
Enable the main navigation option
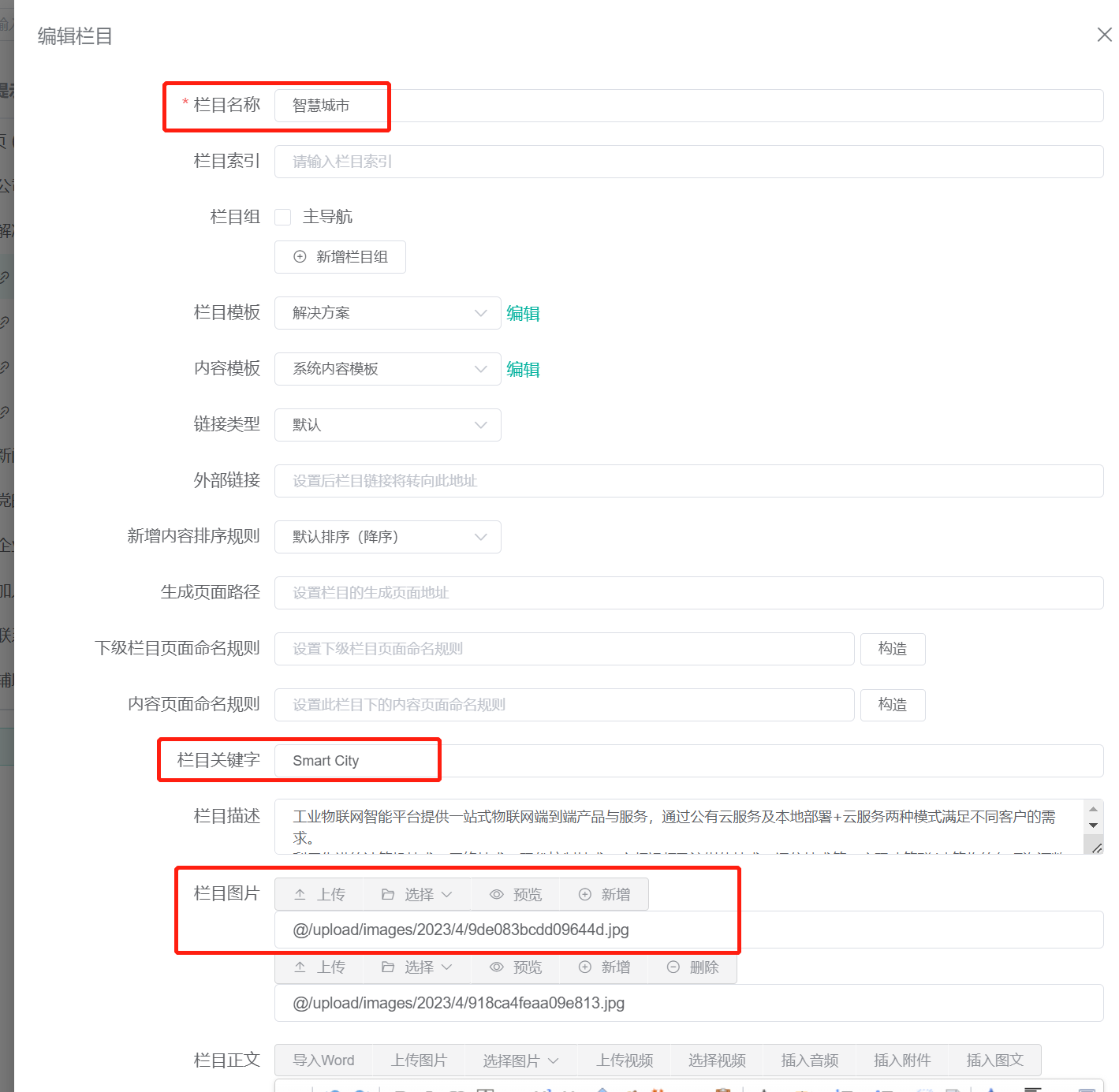(x=282, y=217)
